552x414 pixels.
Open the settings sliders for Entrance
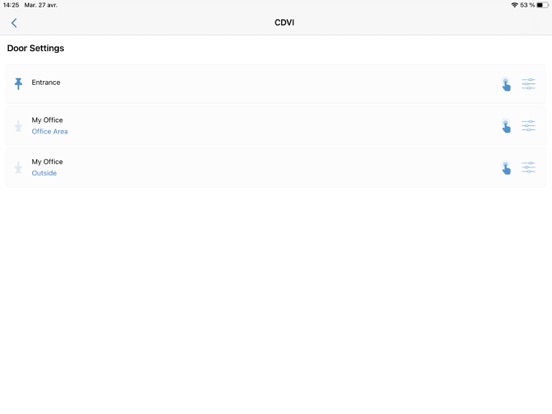coord(528,84)
